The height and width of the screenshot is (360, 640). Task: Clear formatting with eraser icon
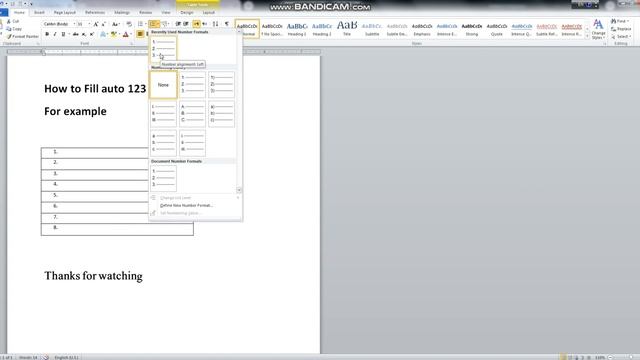129,24
